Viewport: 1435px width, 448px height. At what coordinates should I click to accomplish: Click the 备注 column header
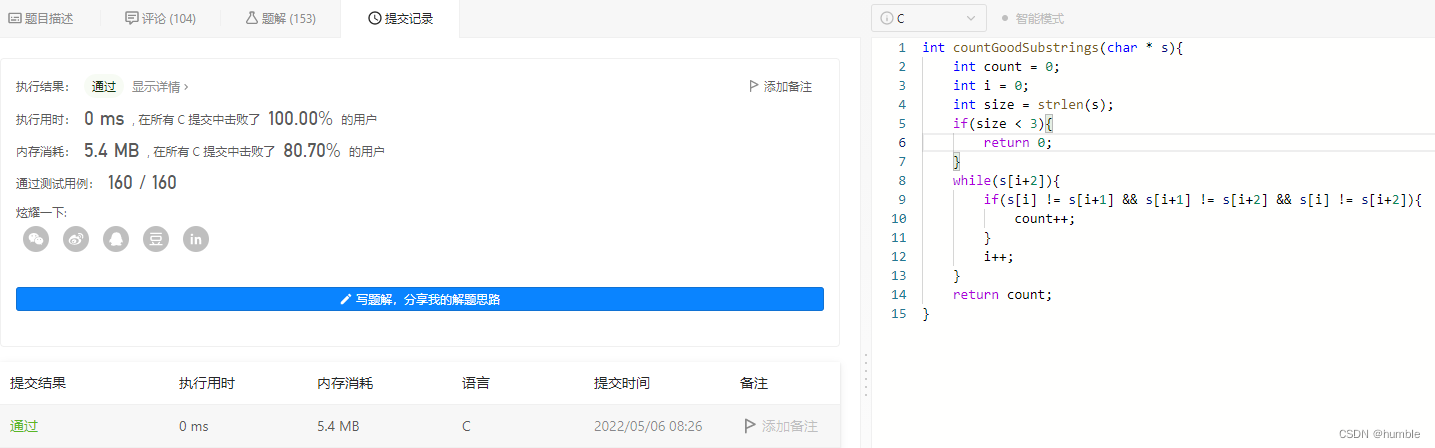click(754, 383)
